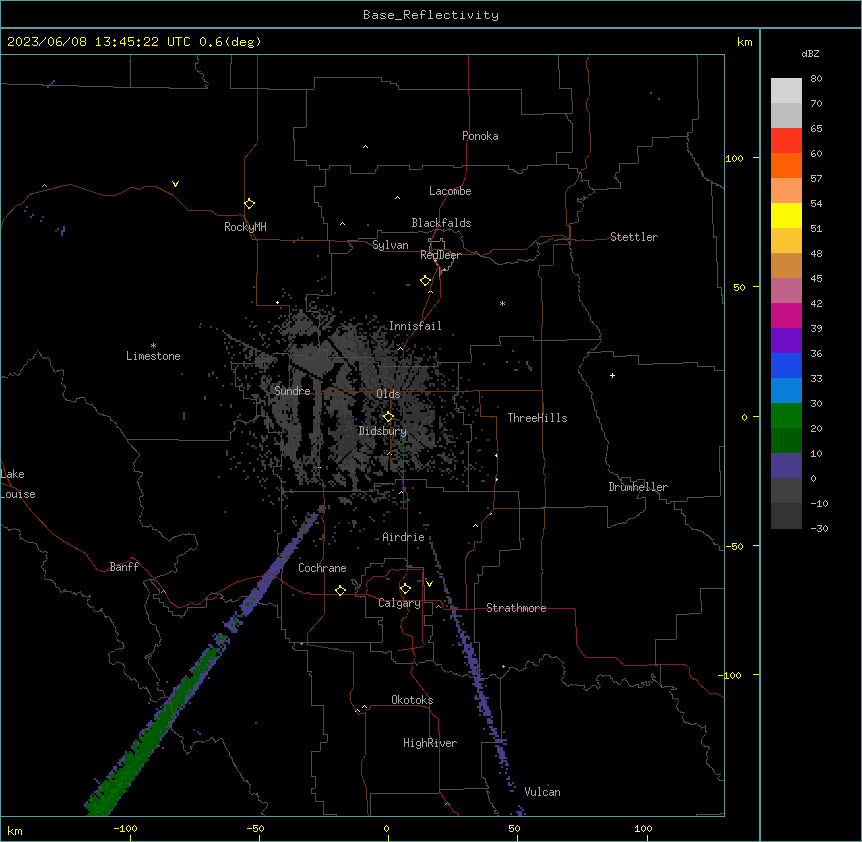Click the bright green 20-30 dBZ swatch
This screenshot has height=842, width=862.
(786, 416)
